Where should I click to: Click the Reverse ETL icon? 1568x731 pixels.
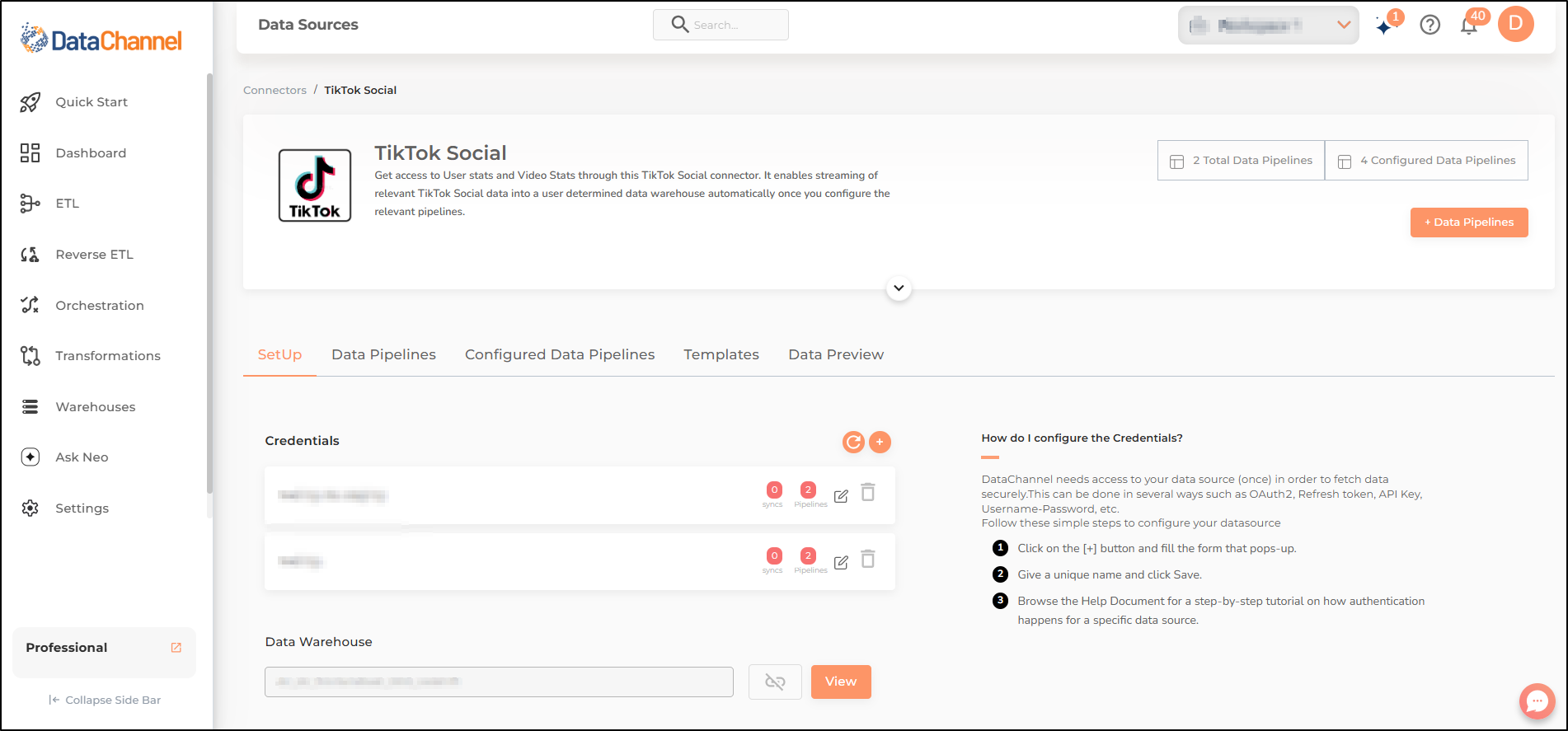pos(31,255)
